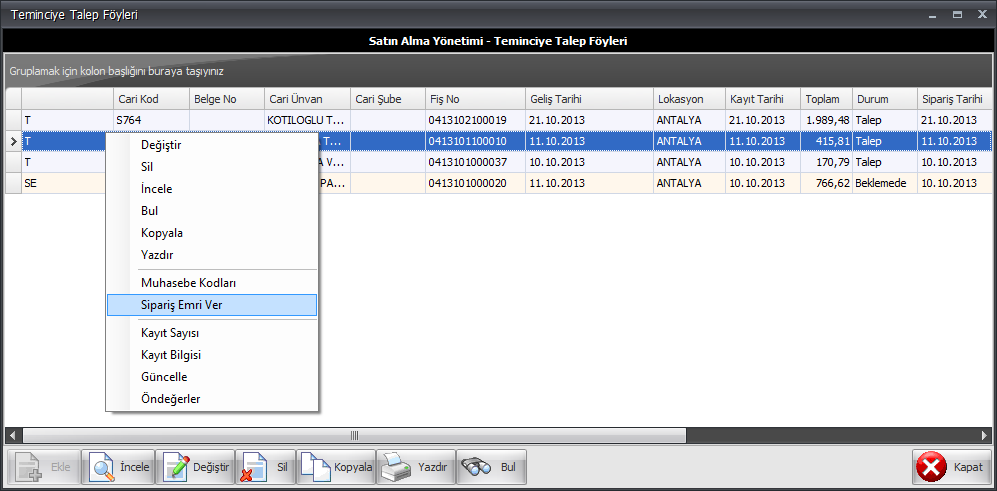Click the red Kapat close button

point(951,467)
